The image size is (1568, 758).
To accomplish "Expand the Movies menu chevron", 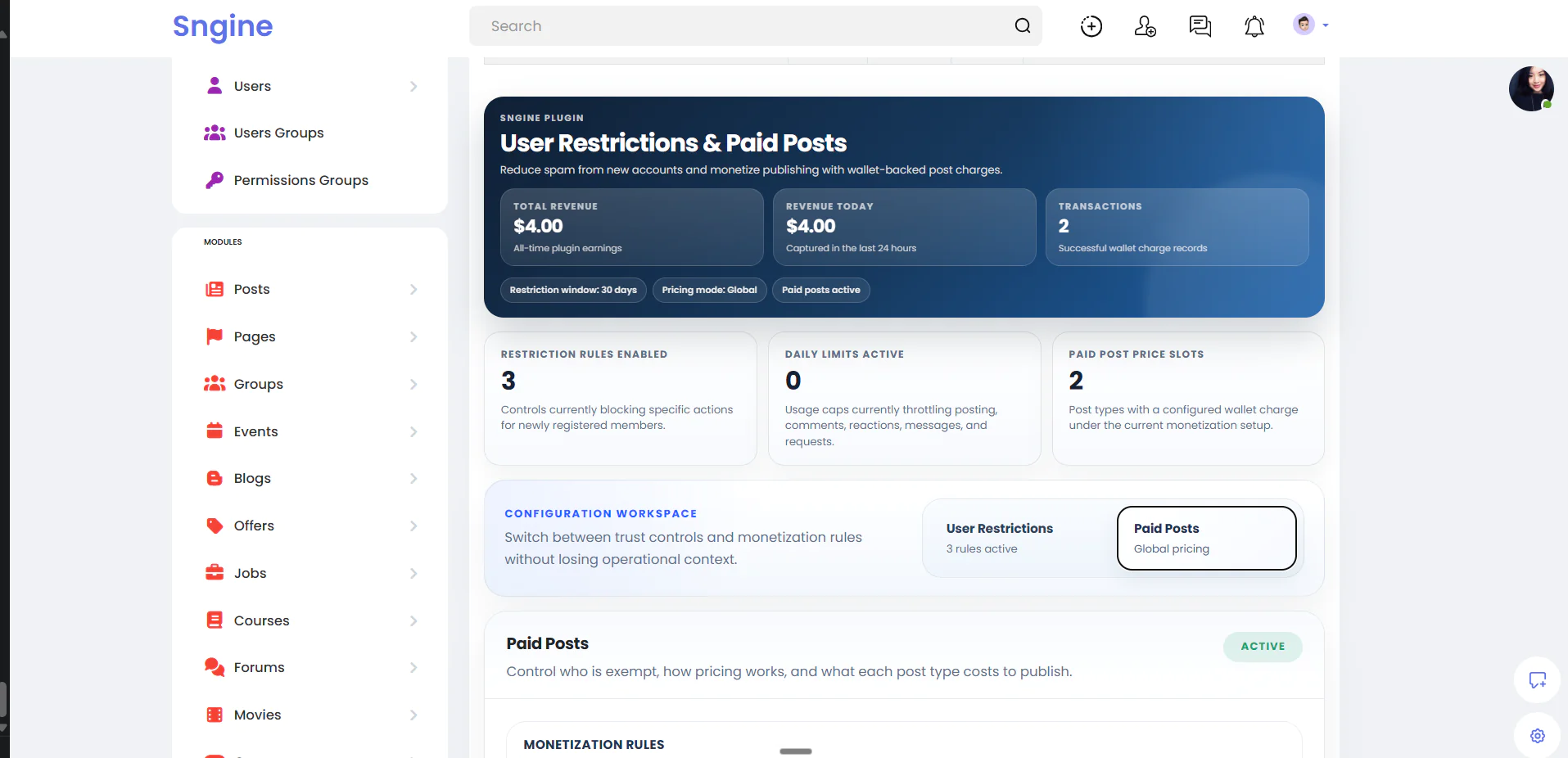I will click(413, 715).
